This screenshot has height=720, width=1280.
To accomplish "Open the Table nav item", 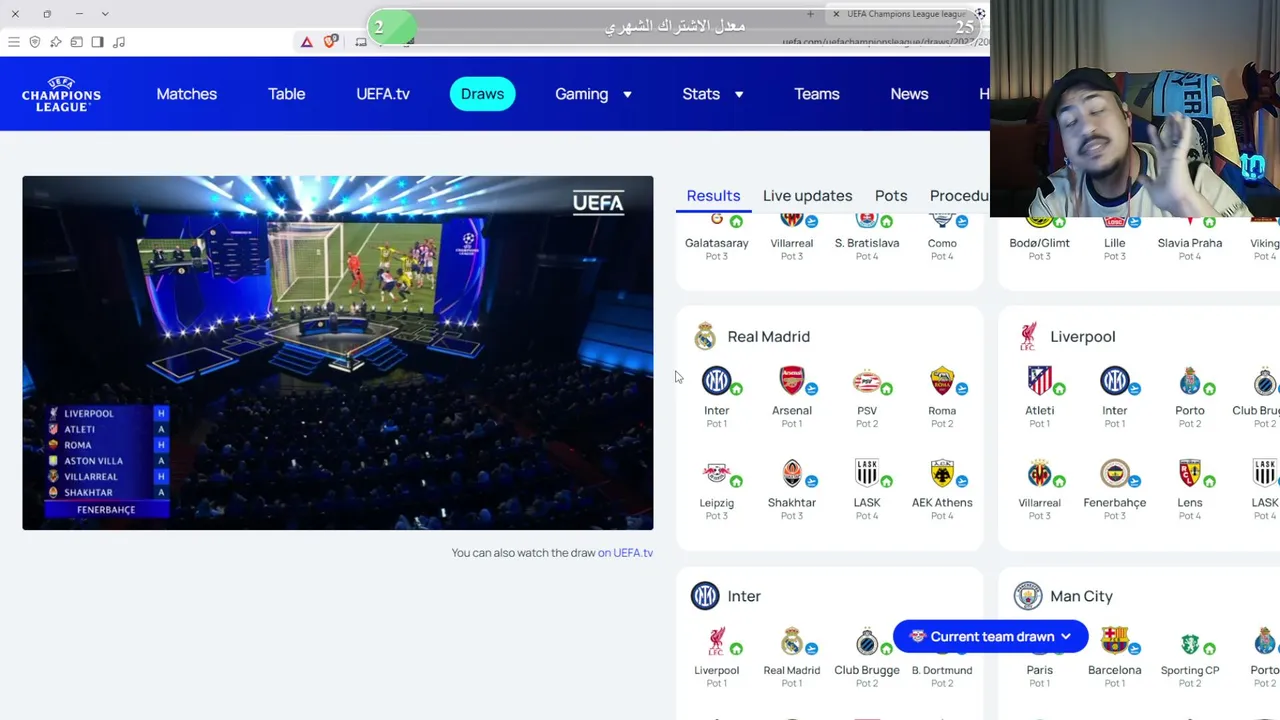I will pos(286,94).
